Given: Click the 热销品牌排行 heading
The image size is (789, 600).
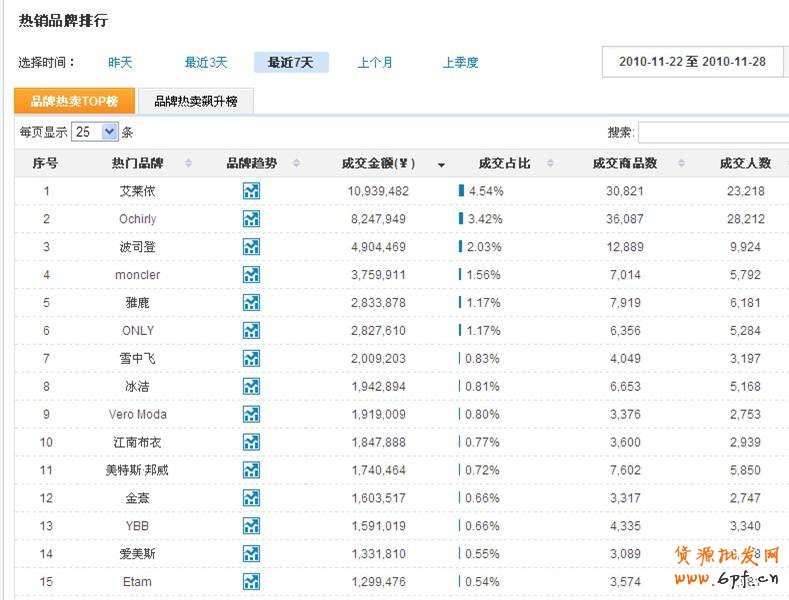Looking at the screenshot, I should [x=63, y=21].
